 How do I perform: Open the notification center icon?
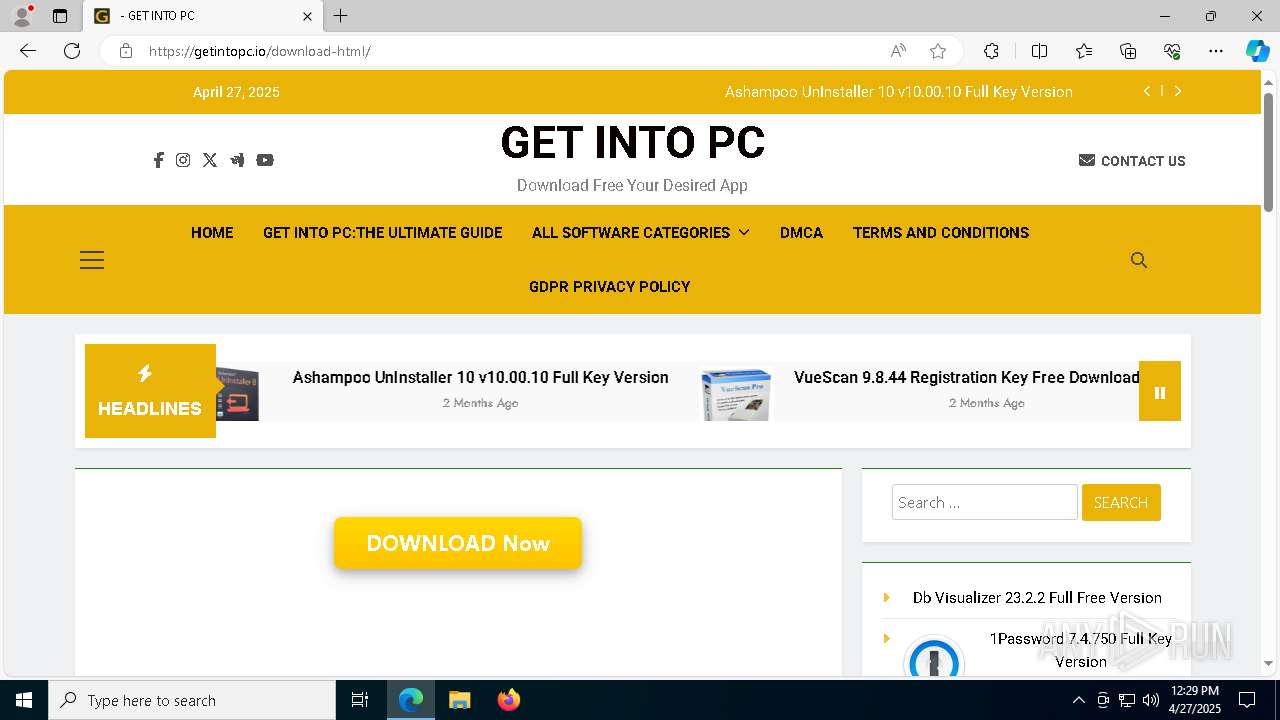pyautogui.click(x=1247, y=700)
